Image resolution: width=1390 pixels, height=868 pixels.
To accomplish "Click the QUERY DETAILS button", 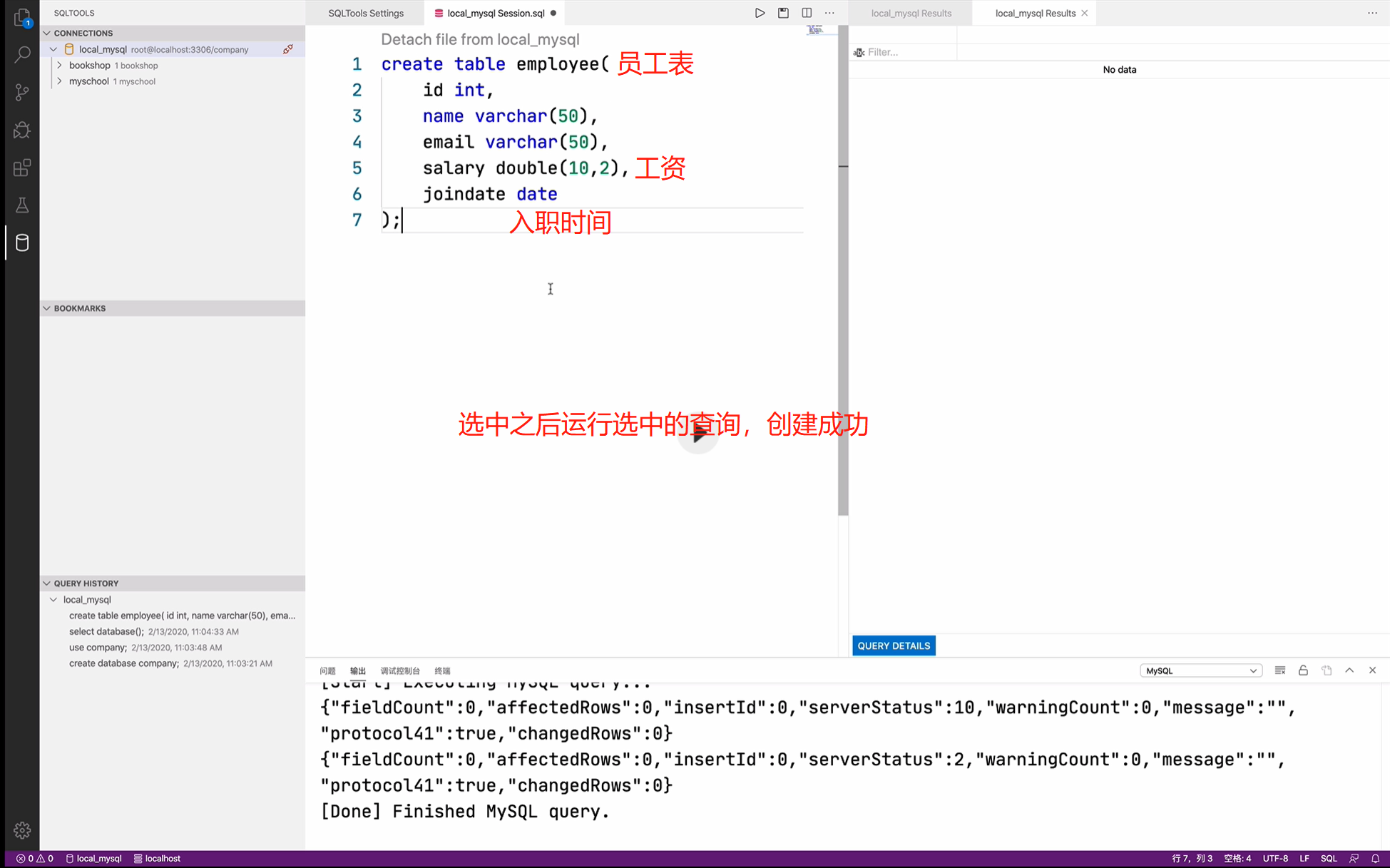I will 894,645.
